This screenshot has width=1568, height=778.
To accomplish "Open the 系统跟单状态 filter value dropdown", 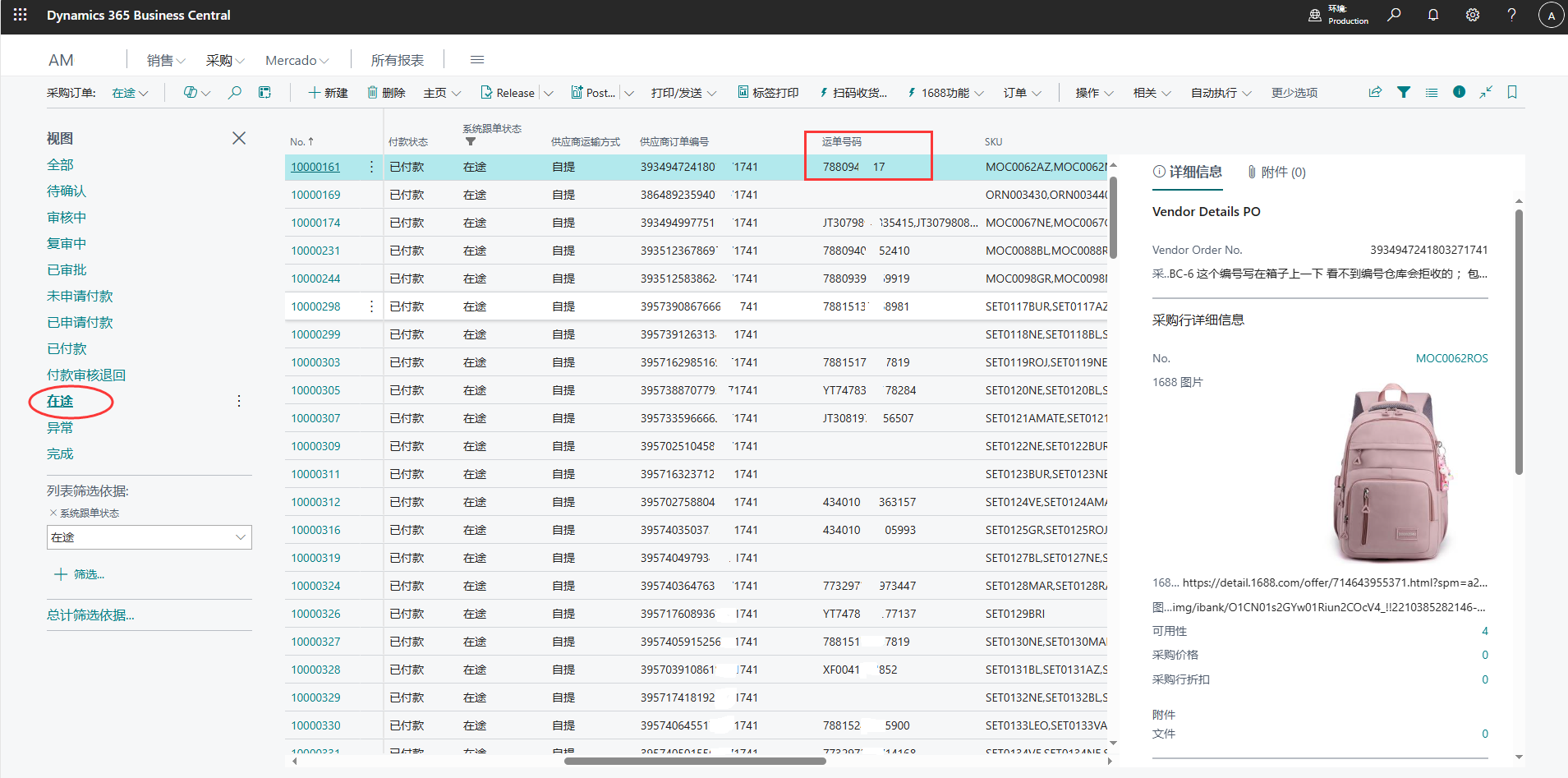I will coord(241,537).
